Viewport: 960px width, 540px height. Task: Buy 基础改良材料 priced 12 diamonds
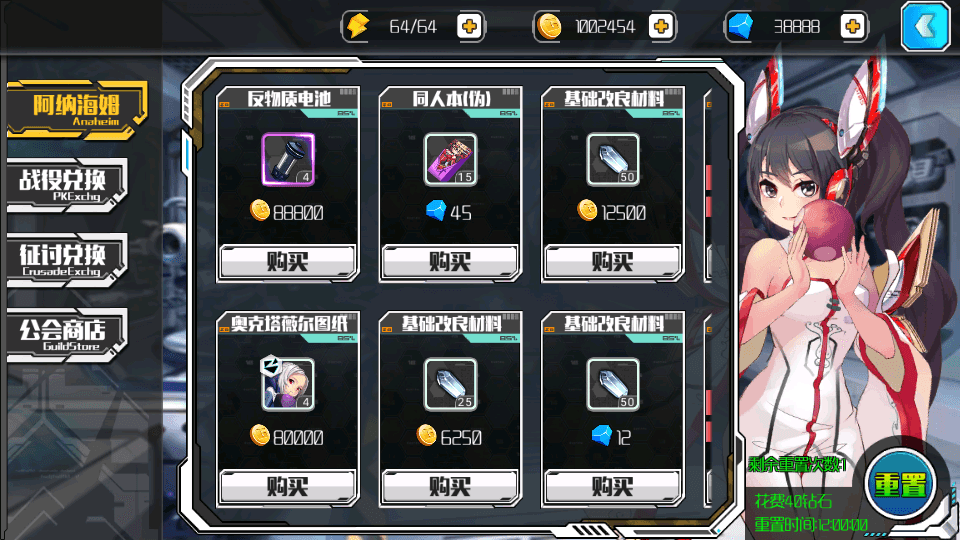612,487
